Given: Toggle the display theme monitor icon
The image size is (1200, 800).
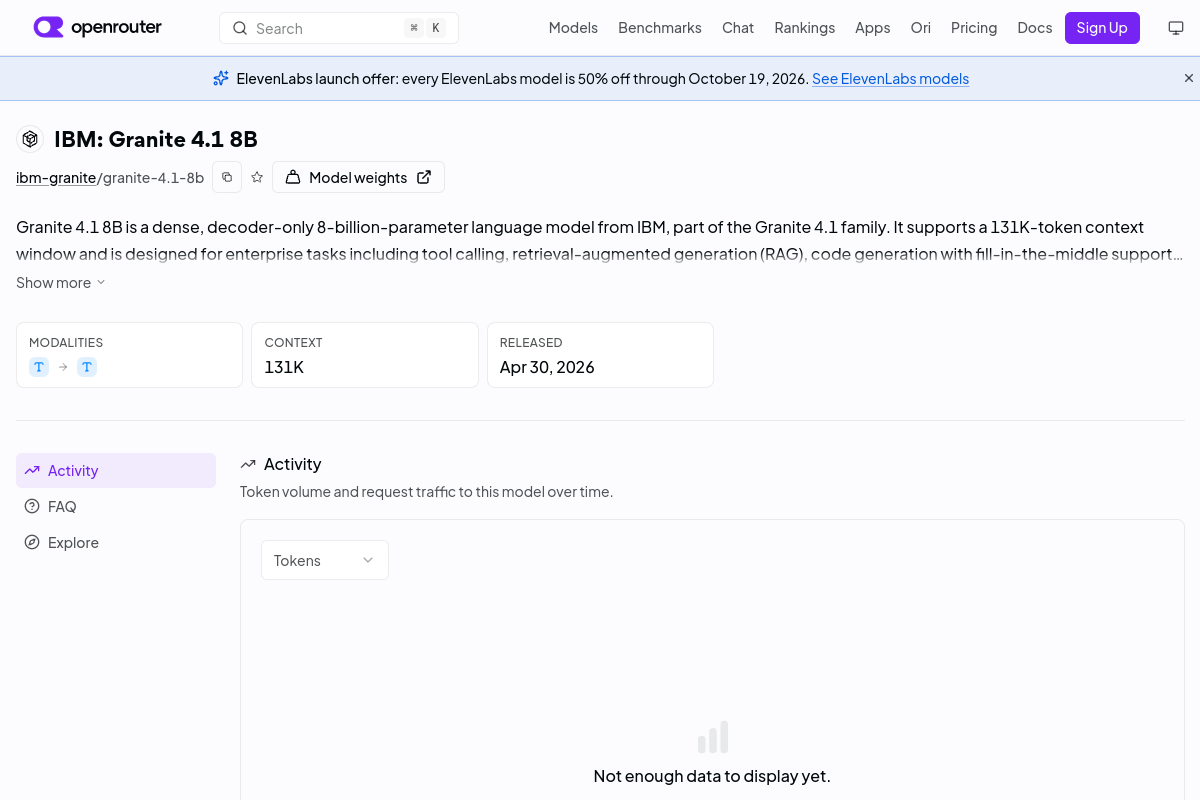Looking at the screenshot, I should [x=1176, y=28].
